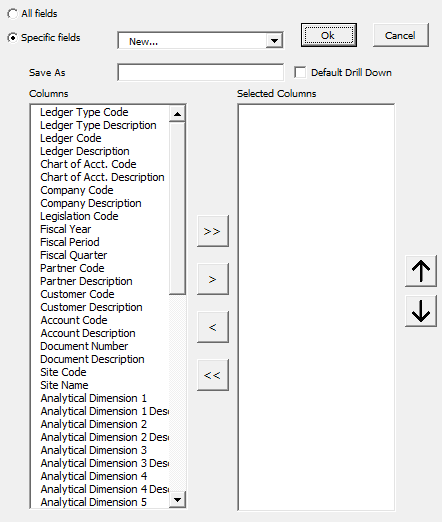Select Analytical Dimension 4 code item

coord(99,476)
